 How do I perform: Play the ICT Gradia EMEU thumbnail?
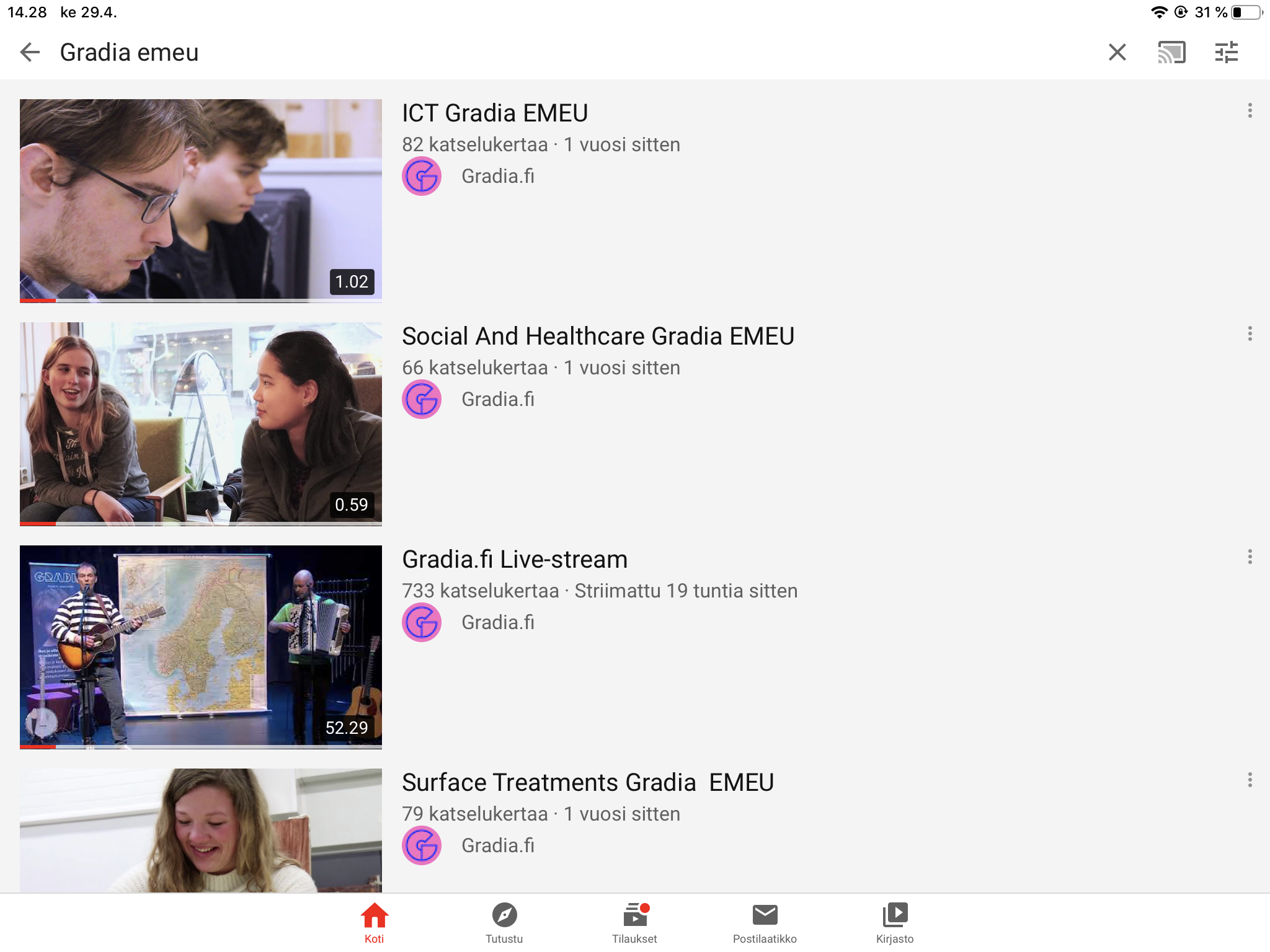[200, 200]
